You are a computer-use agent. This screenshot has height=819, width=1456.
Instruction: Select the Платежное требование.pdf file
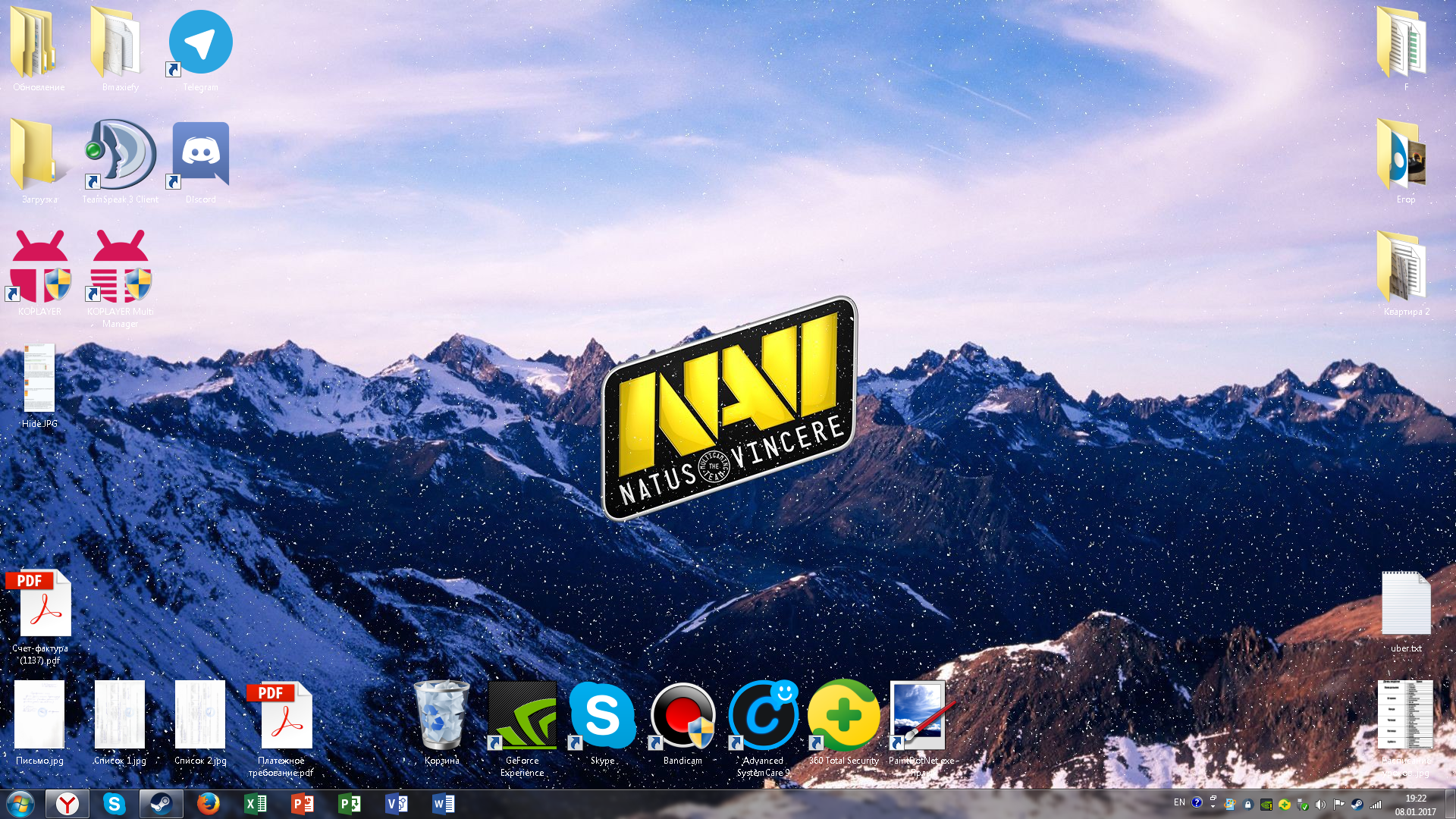tap(281, 730)
